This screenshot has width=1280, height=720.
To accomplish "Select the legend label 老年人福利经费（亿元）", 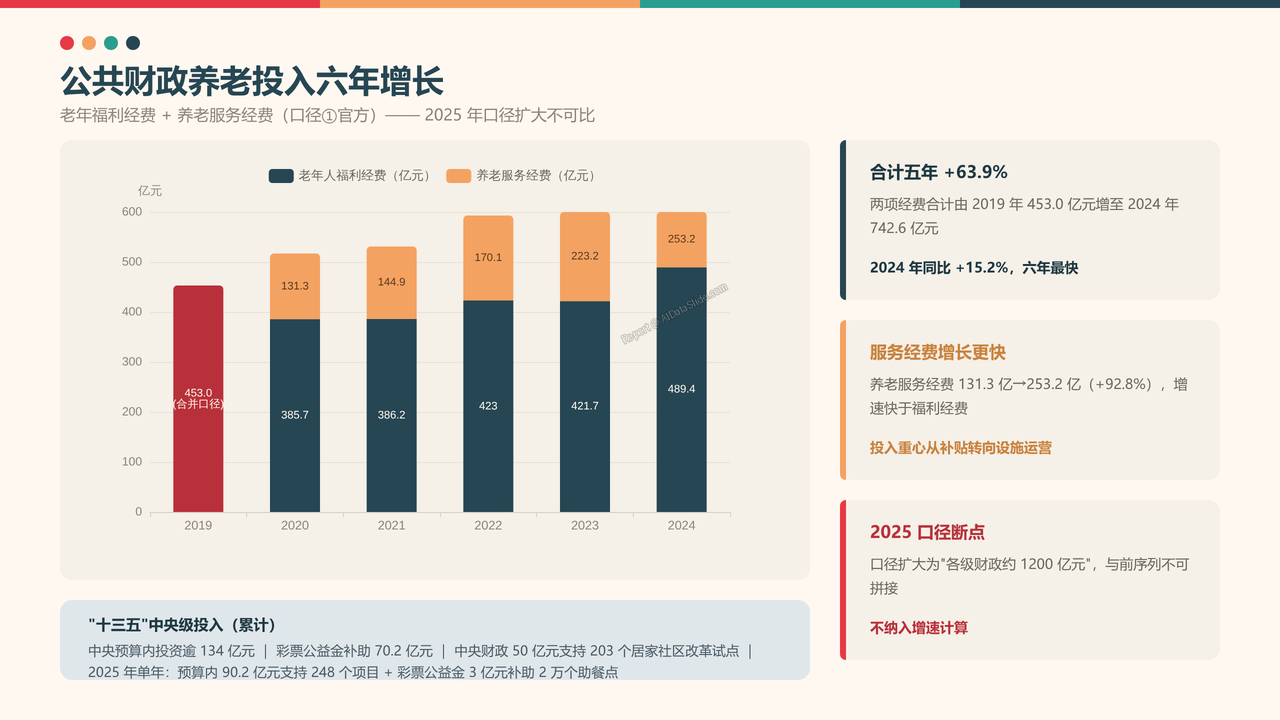I will [366, 176].
